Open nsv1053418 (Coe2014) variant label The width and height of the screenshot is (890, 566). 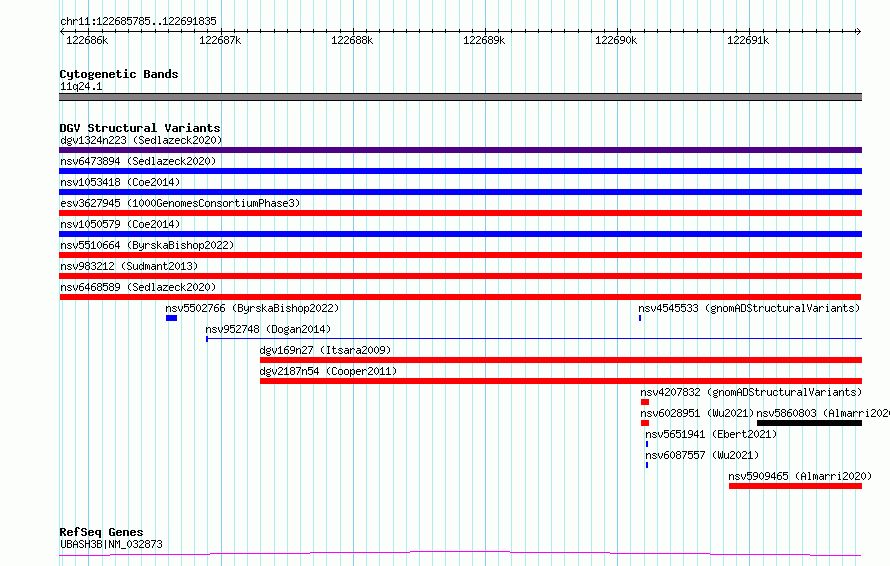pos(120,182)
